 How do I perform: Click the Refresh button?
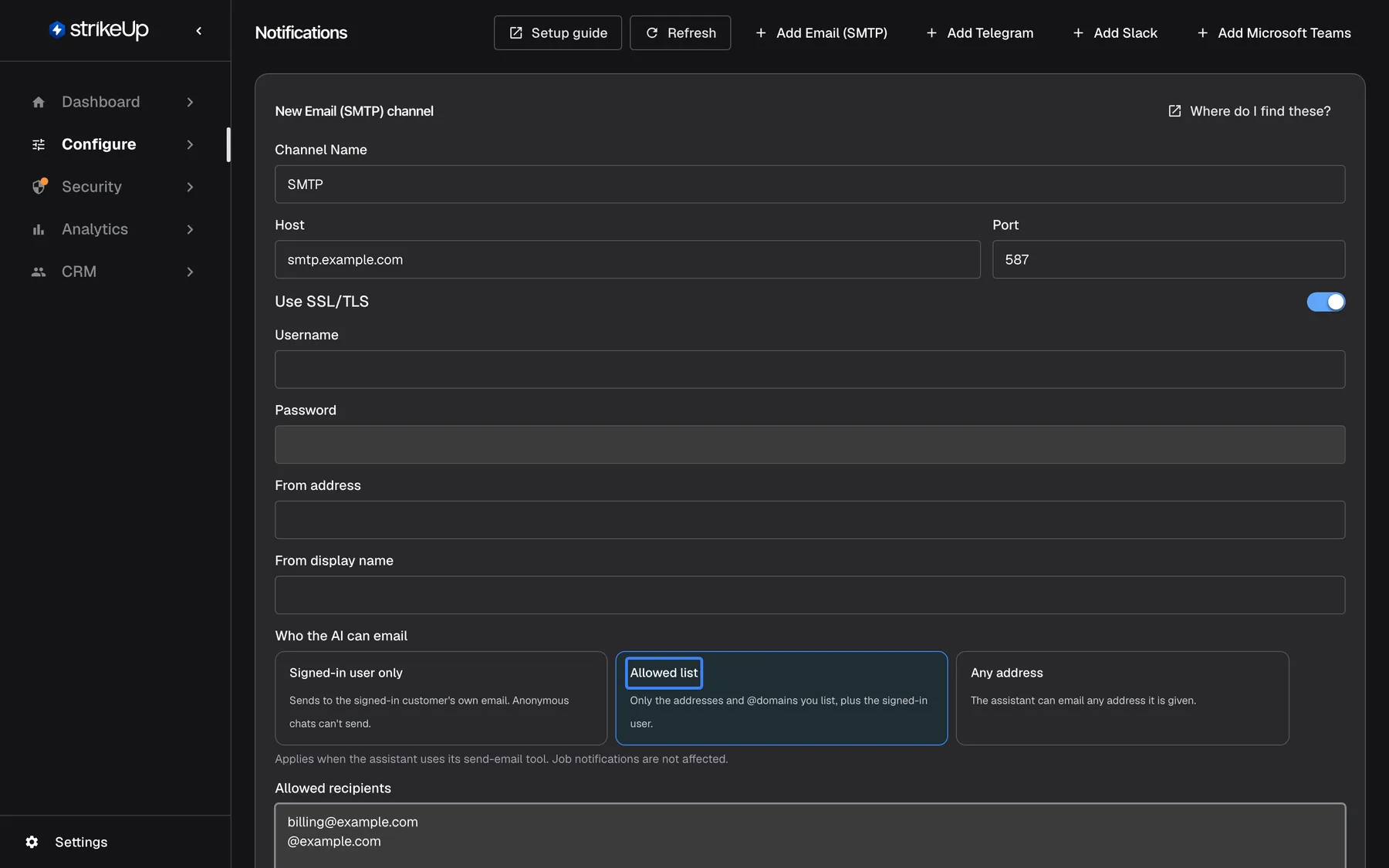[681, 33]
